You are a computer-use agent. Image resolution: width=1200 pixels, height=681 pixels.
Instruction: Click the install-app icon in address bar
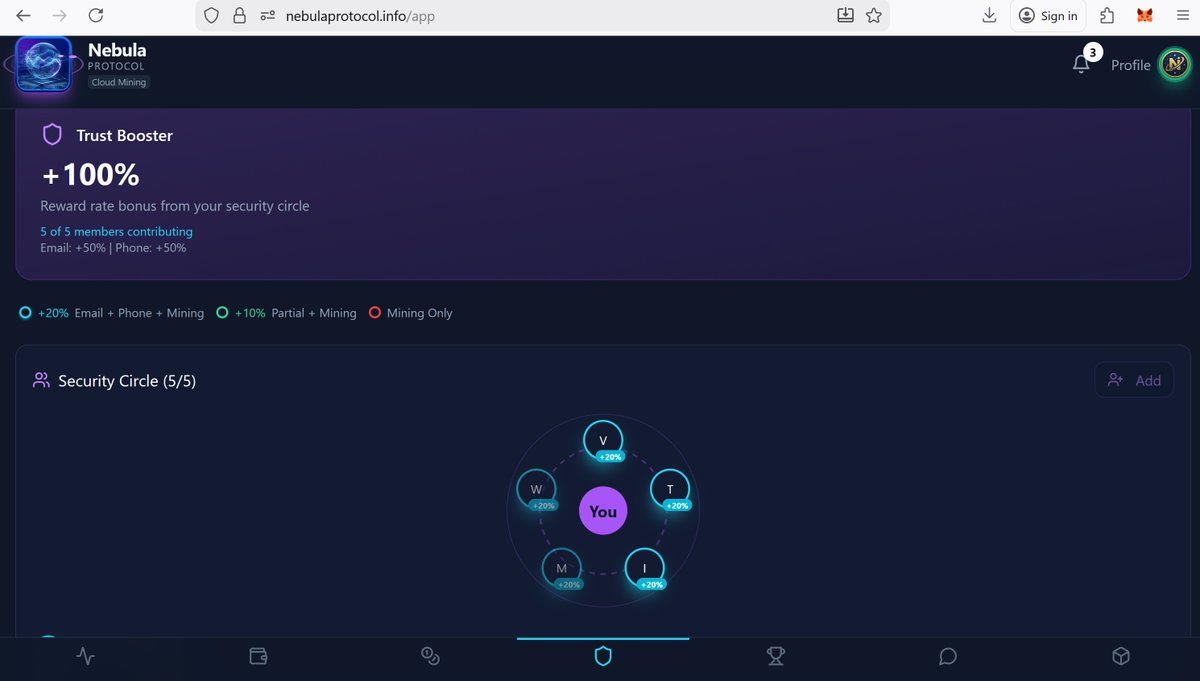click(x=845, y=15)
